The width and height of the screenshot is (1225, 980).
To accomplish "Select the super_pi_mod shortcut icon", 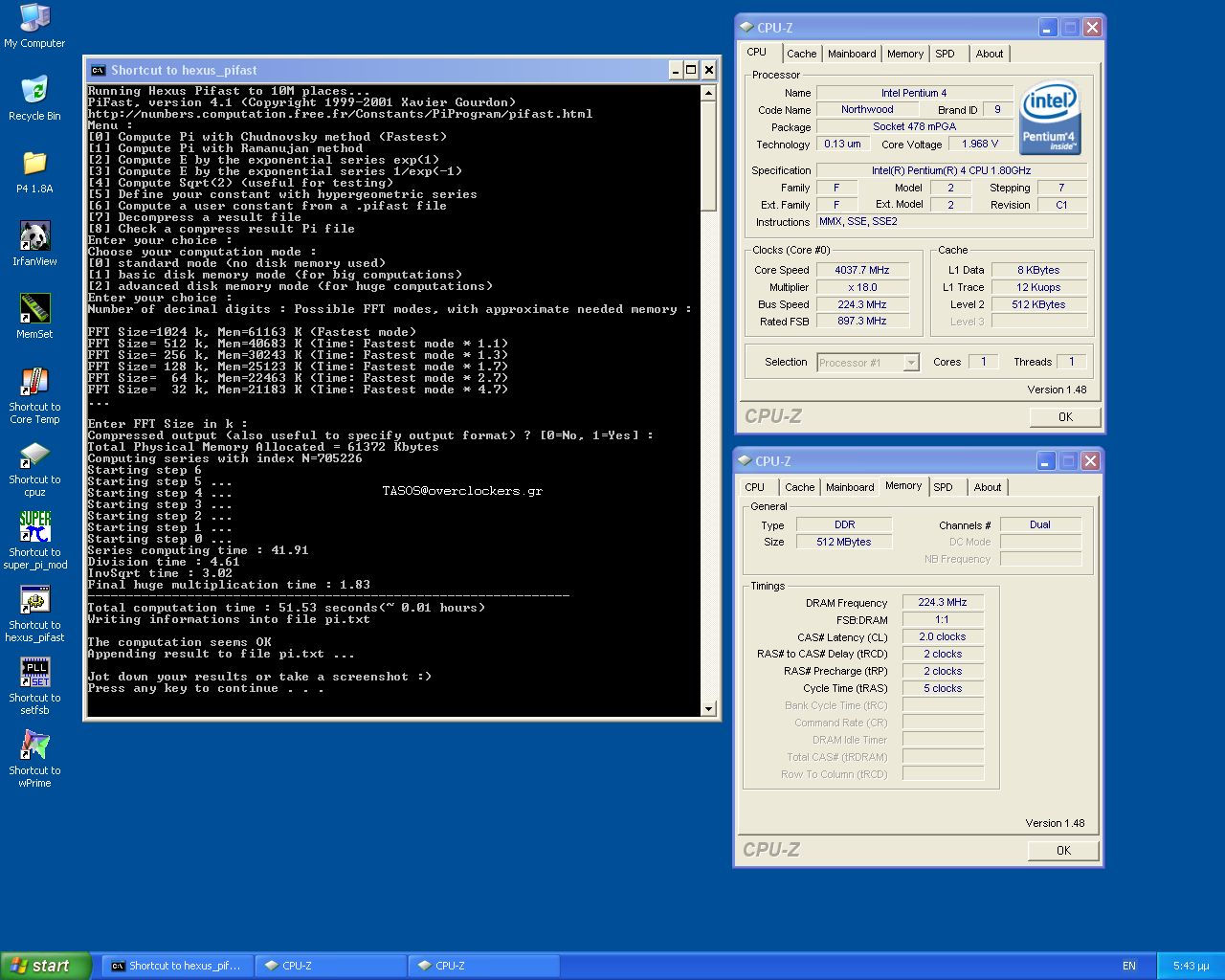I will (34, 541).
